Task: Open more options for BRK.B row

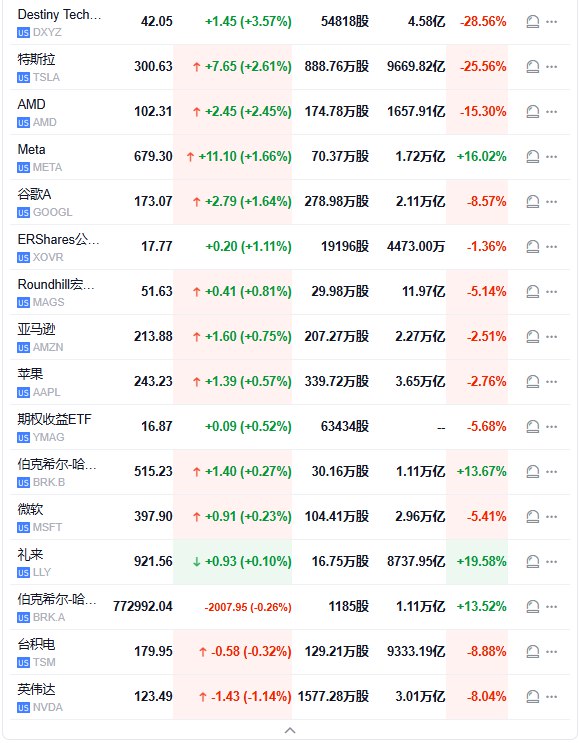Action: [552, 472]
